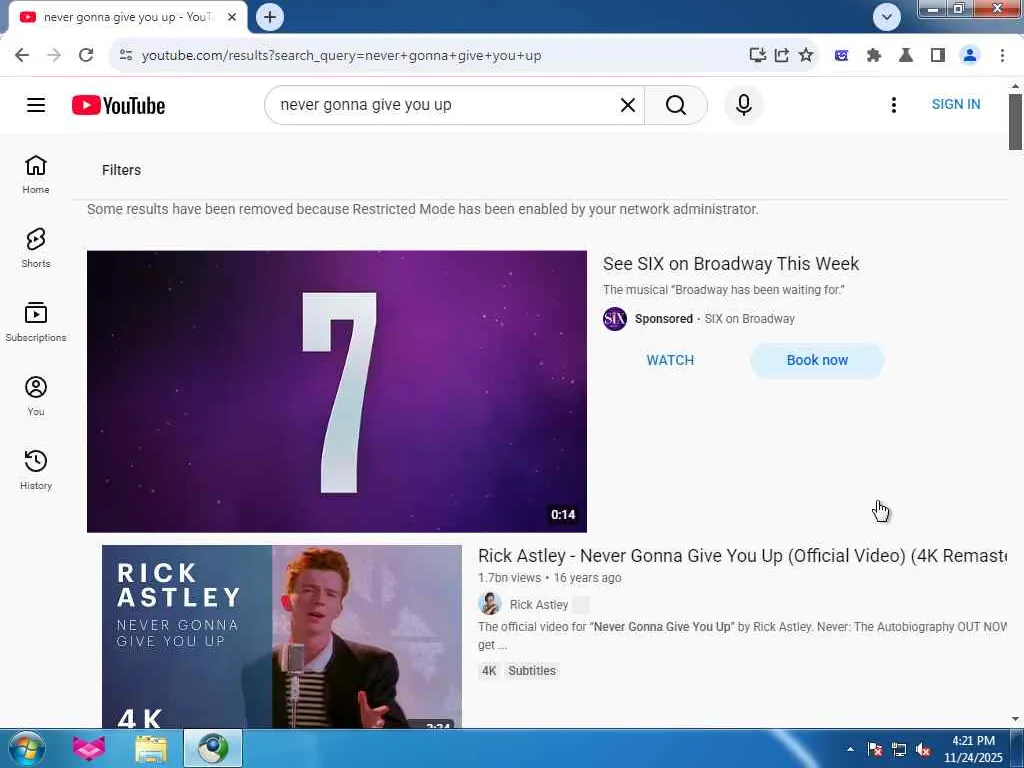
Task: Open Chrome Labs flask icon
Action: (906, 56)
